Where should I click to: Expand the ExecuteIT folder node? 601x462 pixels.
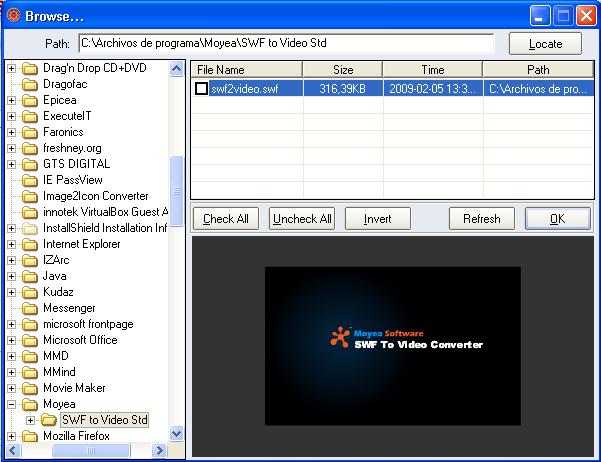pyautogui.click(x=11, y=116)
